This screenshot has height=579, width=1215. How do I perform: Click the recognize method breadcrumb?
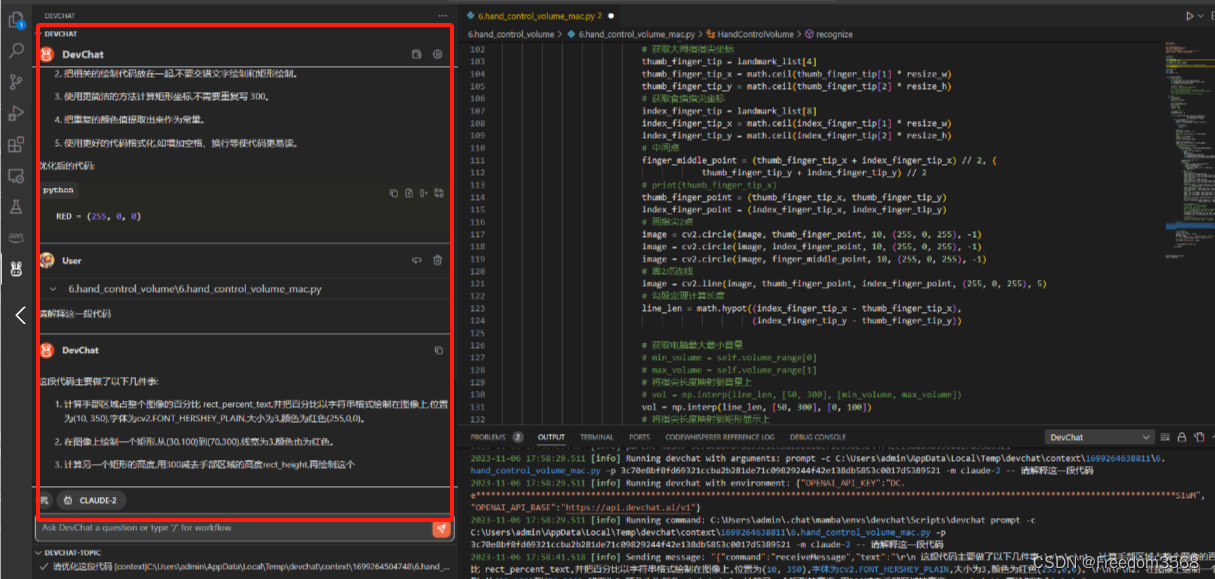[829, 34]
